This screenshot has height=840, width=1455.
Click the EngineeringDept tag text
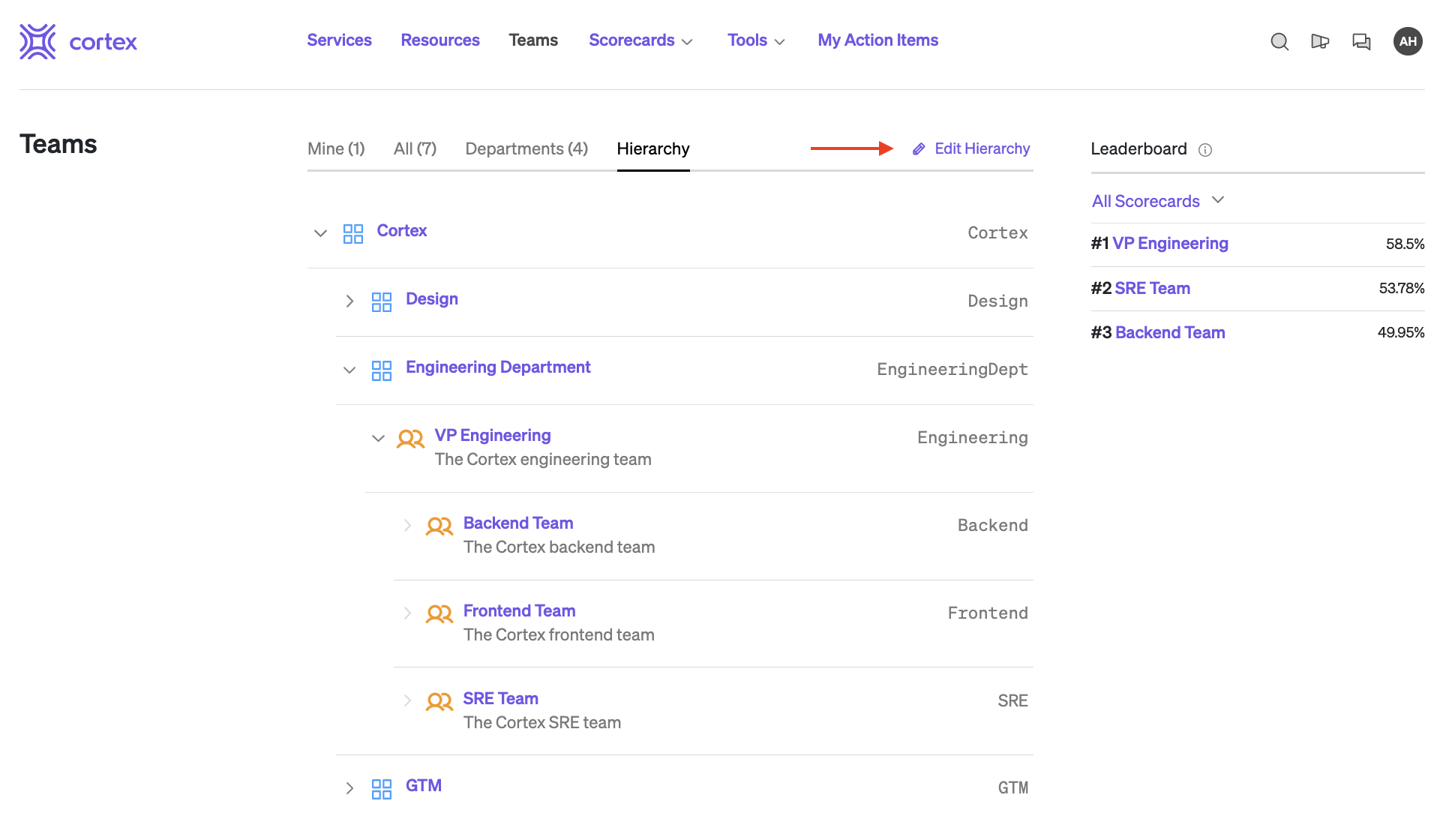point(952,370)
